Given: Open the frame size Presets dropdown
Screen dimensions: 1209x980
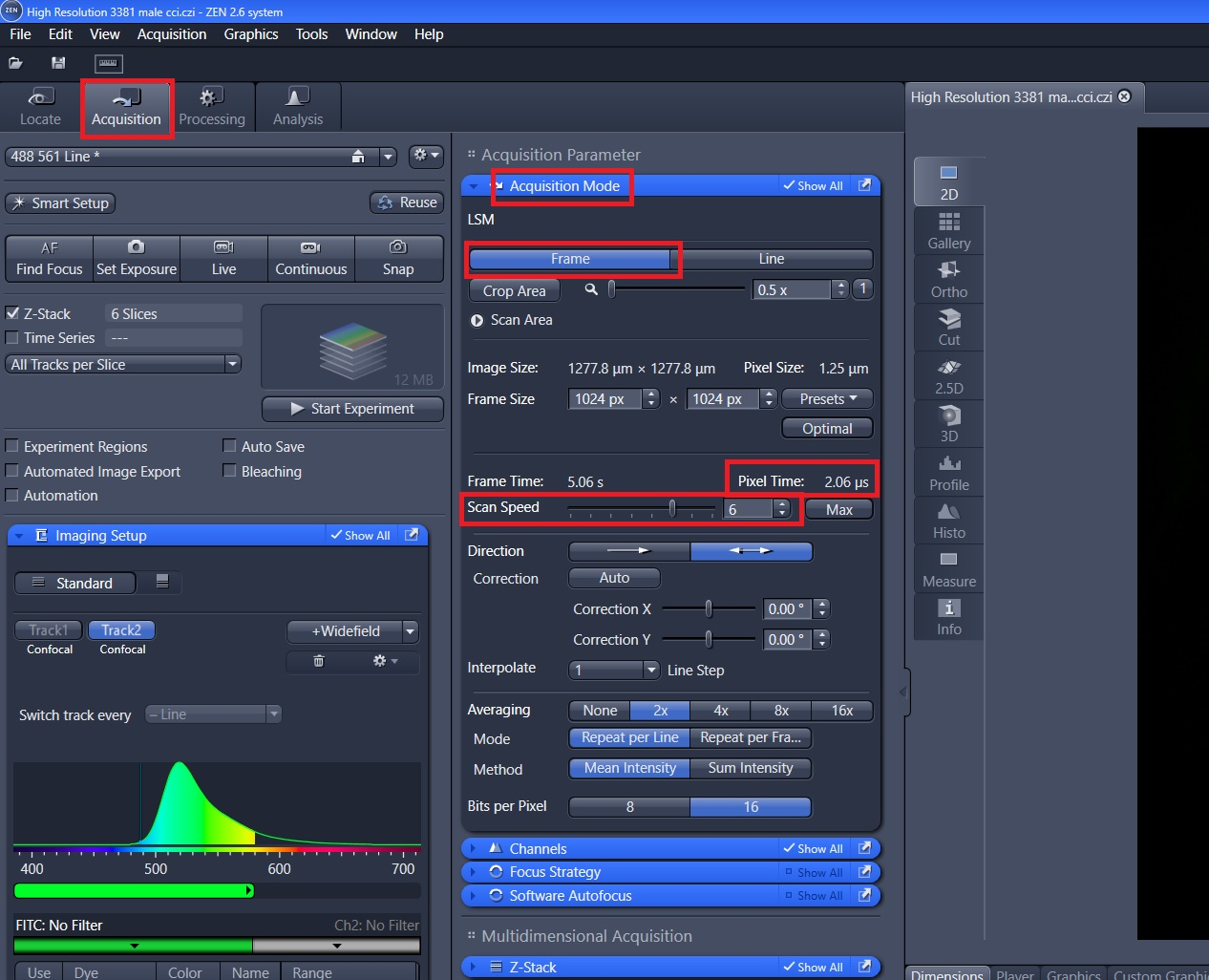Looking at the screenshot, I should point(827,399).
